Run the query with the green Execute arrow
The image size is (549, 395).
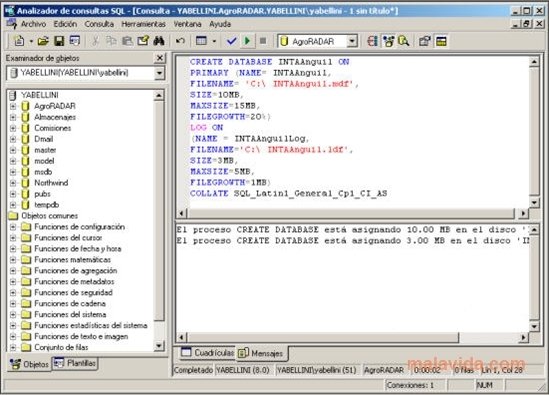click(x=247, y=41)
